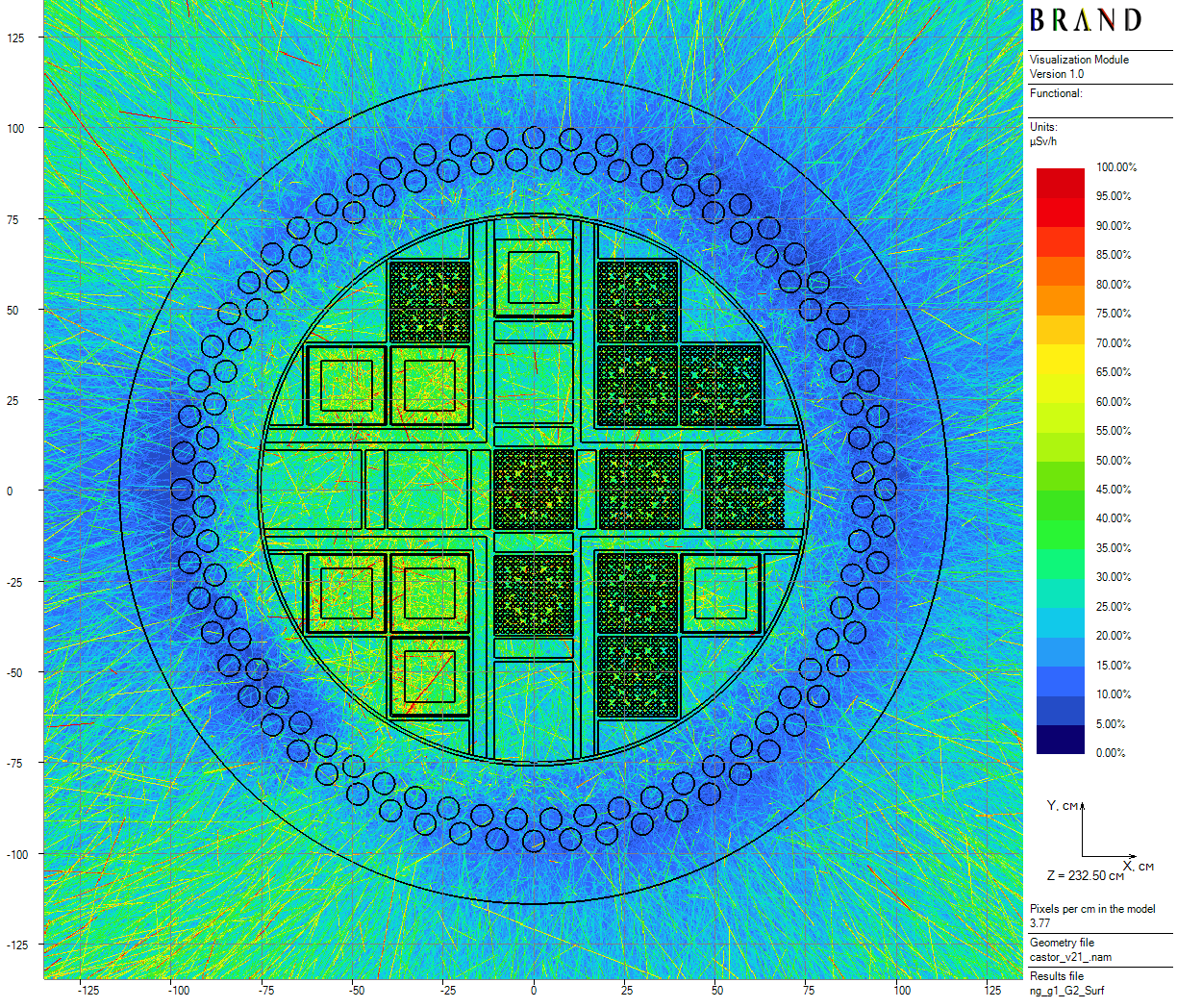Viewport: 1177px width, 1008px height.
Task: Click the 100 tick on the vertical axis
Action: (15, 128)
